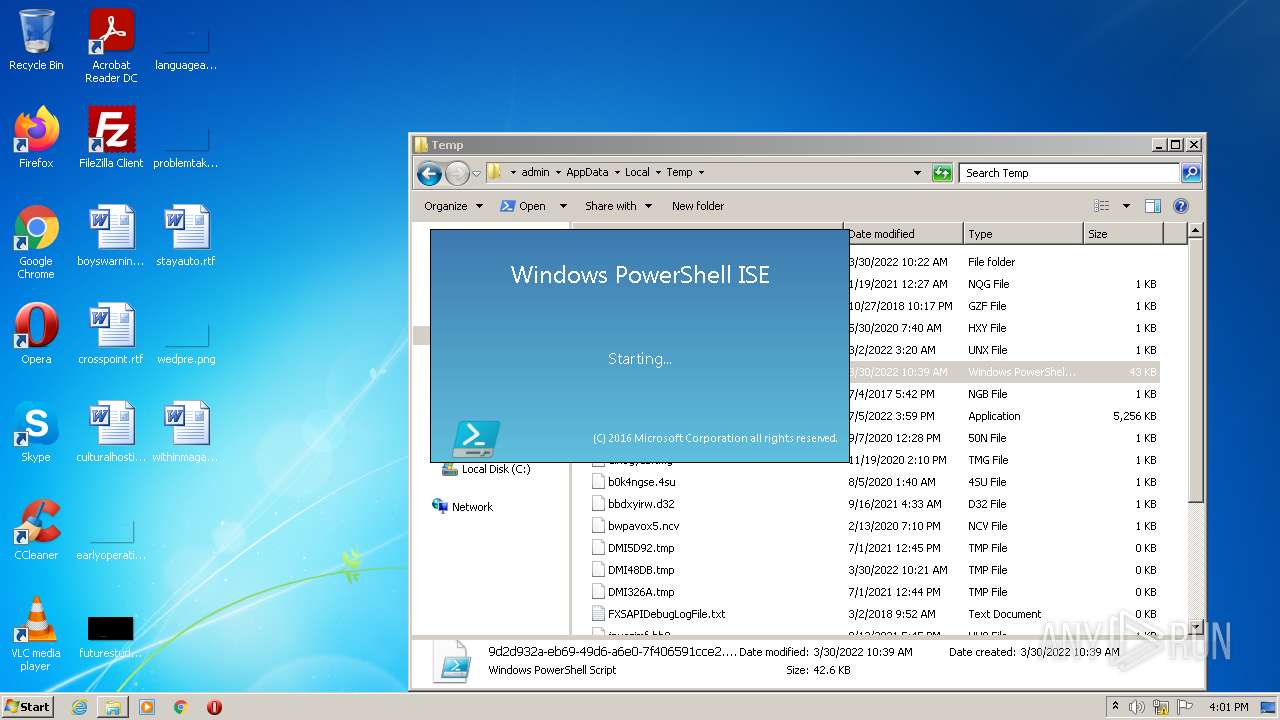Screen dimensions: 1280x720
Task: Expand the arrow after Local in breadcrumb
Action: (658, 173)
